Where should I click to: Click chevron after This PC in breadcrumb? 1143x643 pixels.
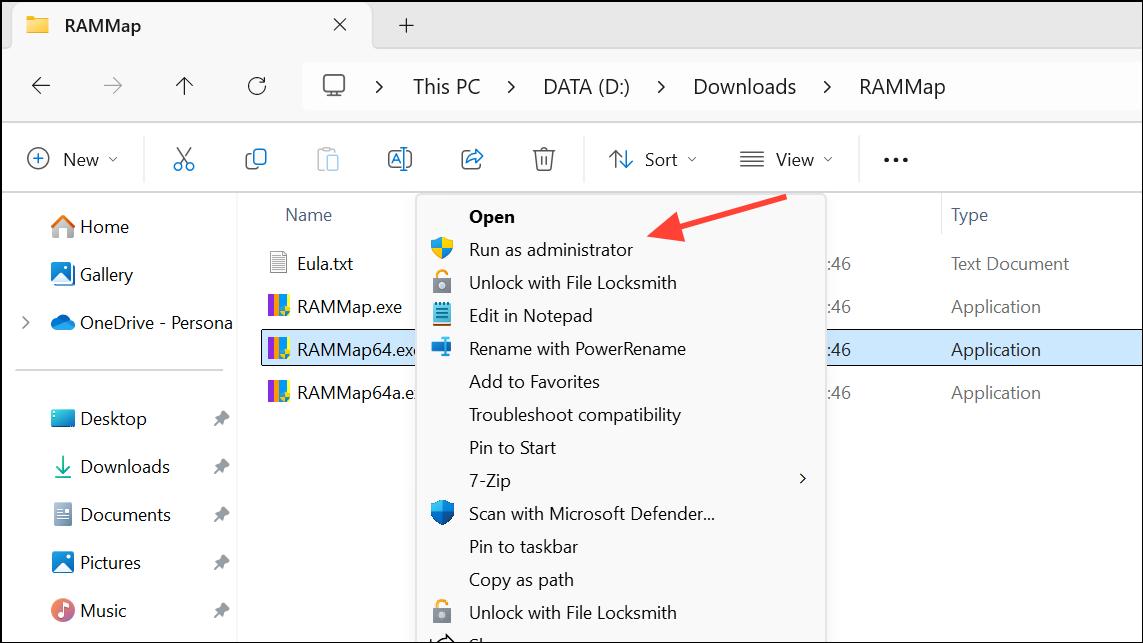511,87
